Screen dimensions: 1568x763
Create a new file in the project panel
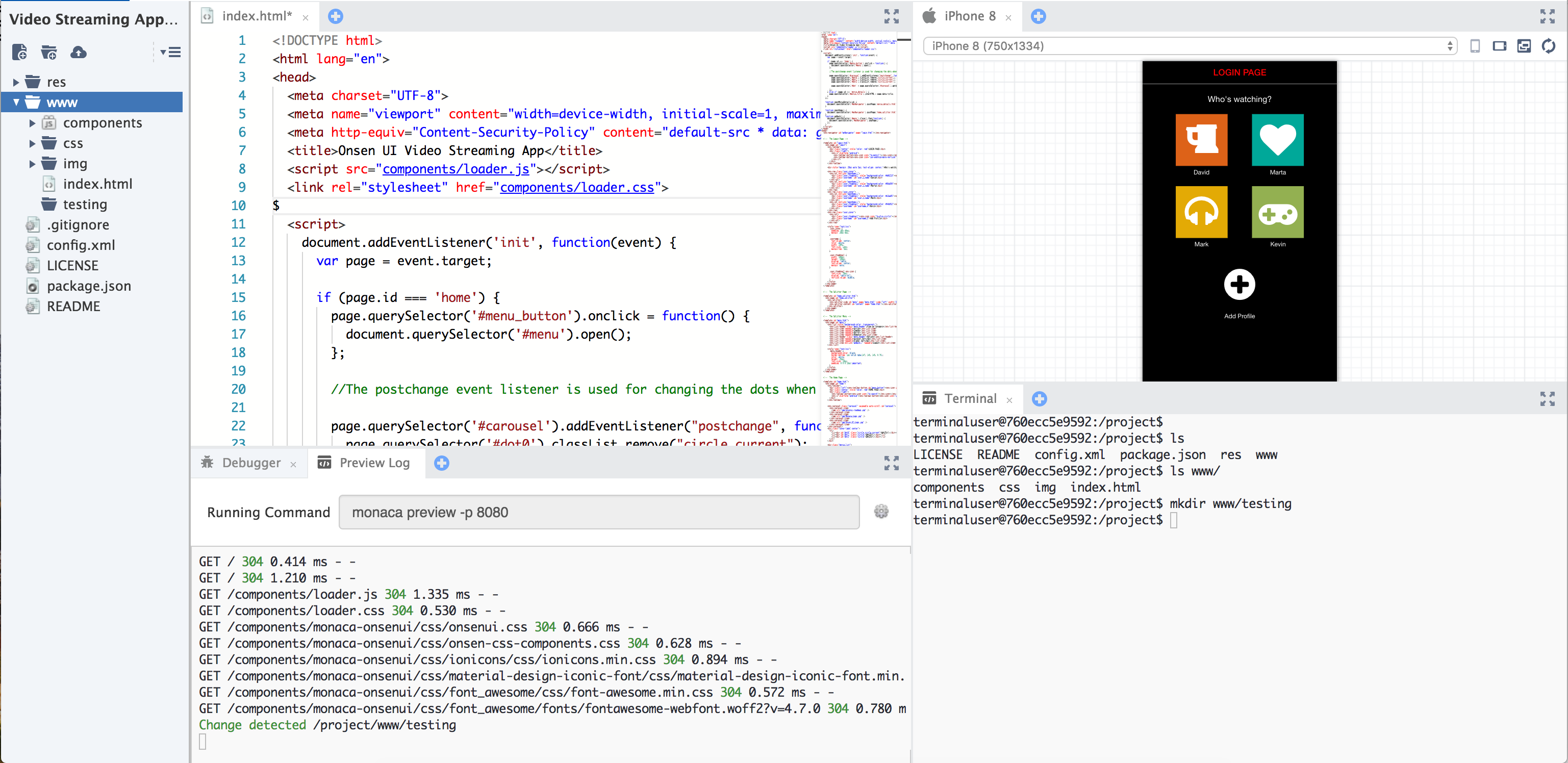(x=19, y=53)
